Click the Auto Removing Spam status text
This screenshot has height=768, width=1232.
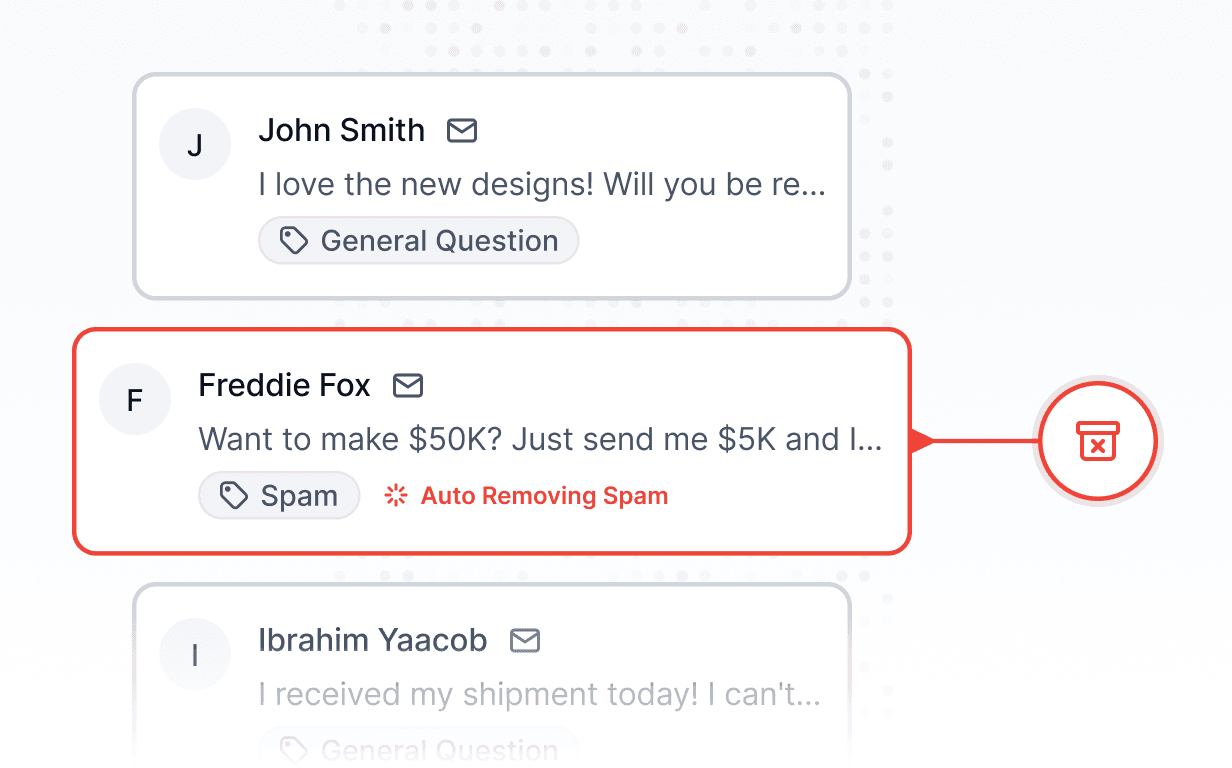point(546,495)
